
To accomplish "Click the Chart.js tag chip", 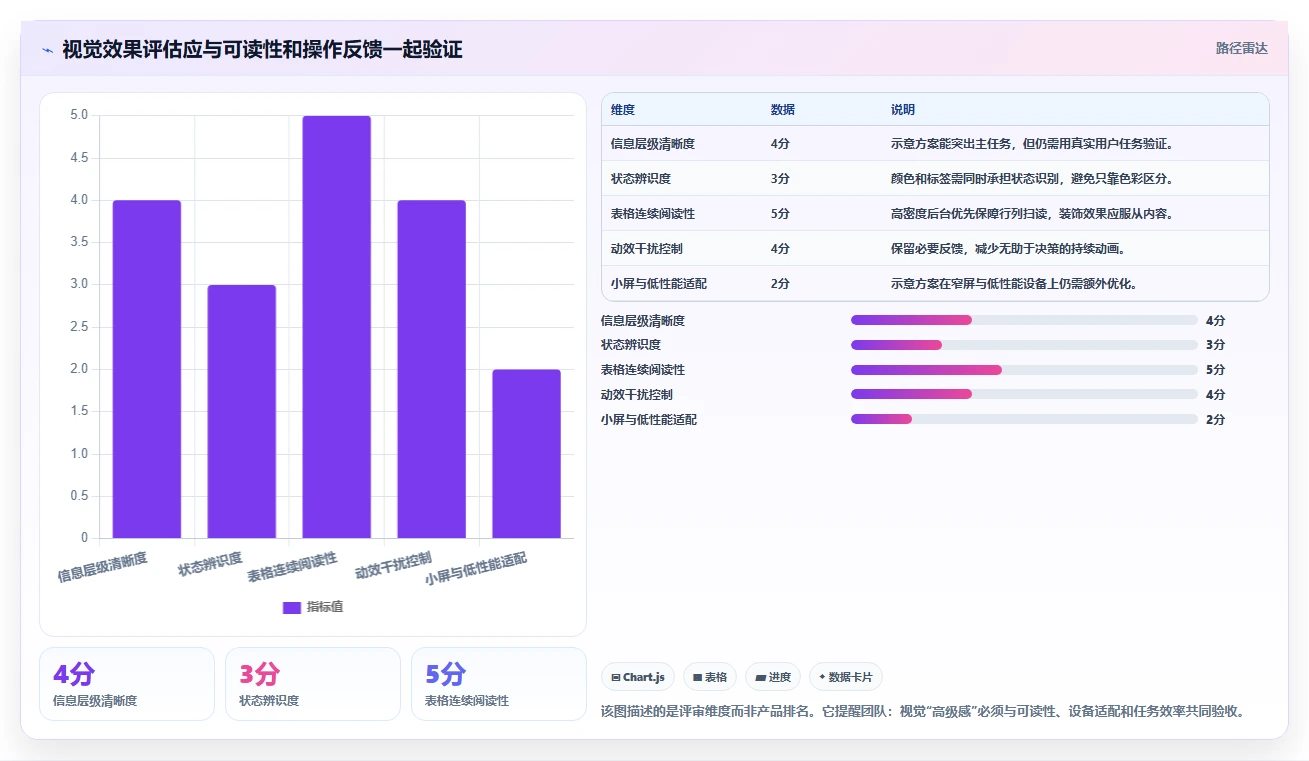I will click(638, 677).
